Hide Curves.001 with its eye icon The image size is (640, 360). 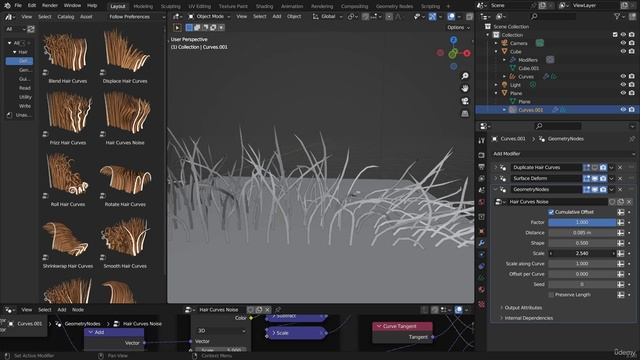pyautogui.click(x=623, y=110)
